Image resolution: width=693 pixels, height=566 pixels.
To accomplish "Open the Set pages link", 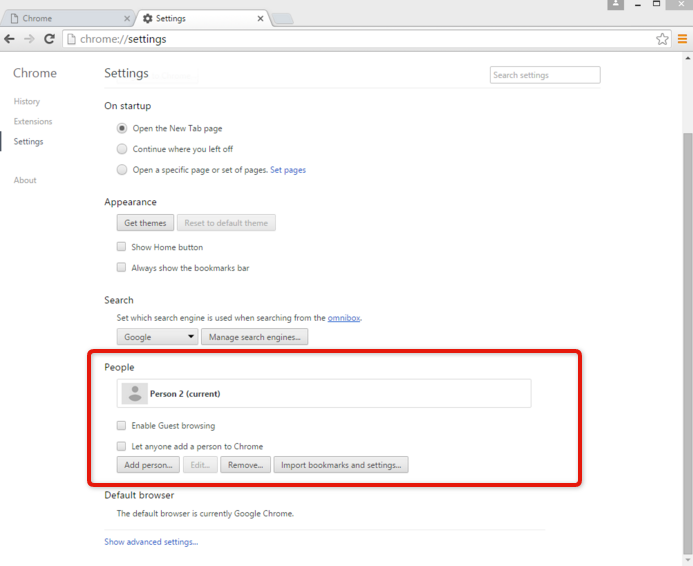I will point(288,170).
